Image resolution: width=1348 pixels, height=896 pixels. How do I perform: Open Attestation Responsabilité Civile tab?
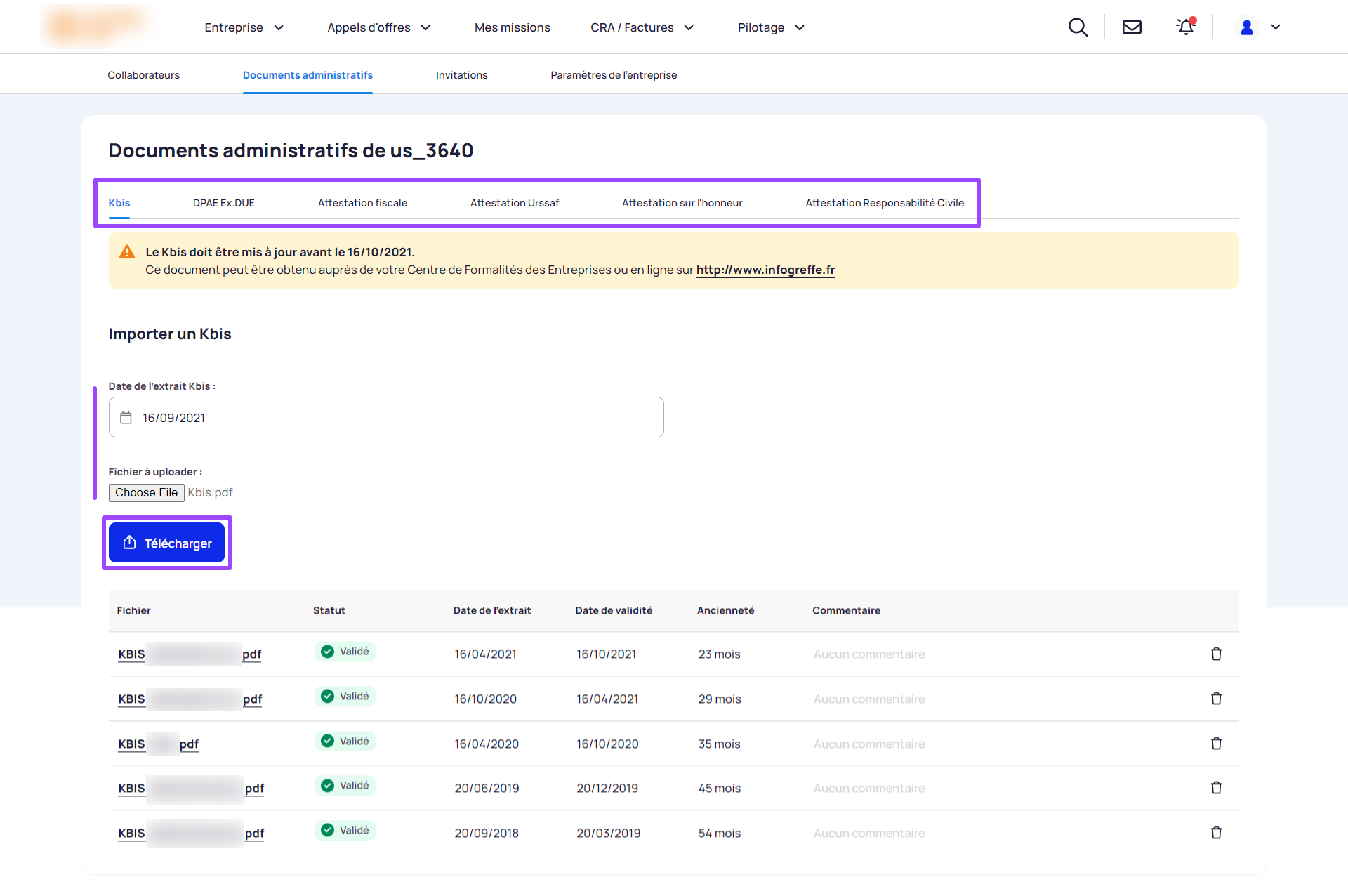pos(885,203)
